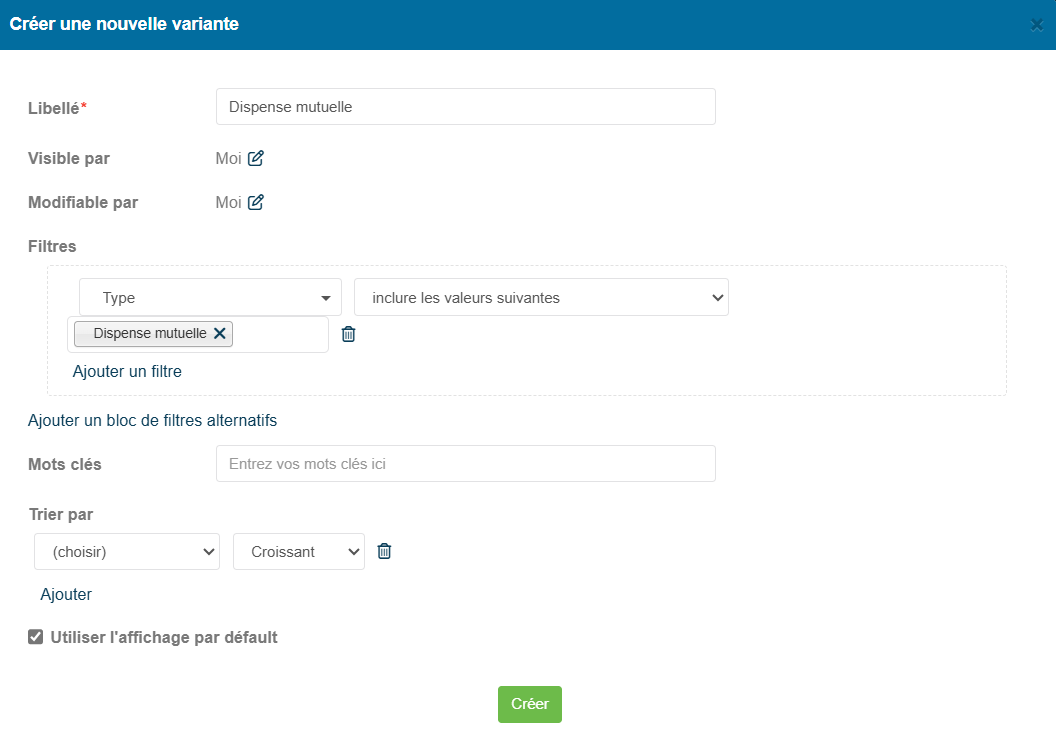The width and height of the screenshot is (1056, 746).
Task: Select the 'Dispense mutuelle' filter tag chip
Action: [148, 334]
